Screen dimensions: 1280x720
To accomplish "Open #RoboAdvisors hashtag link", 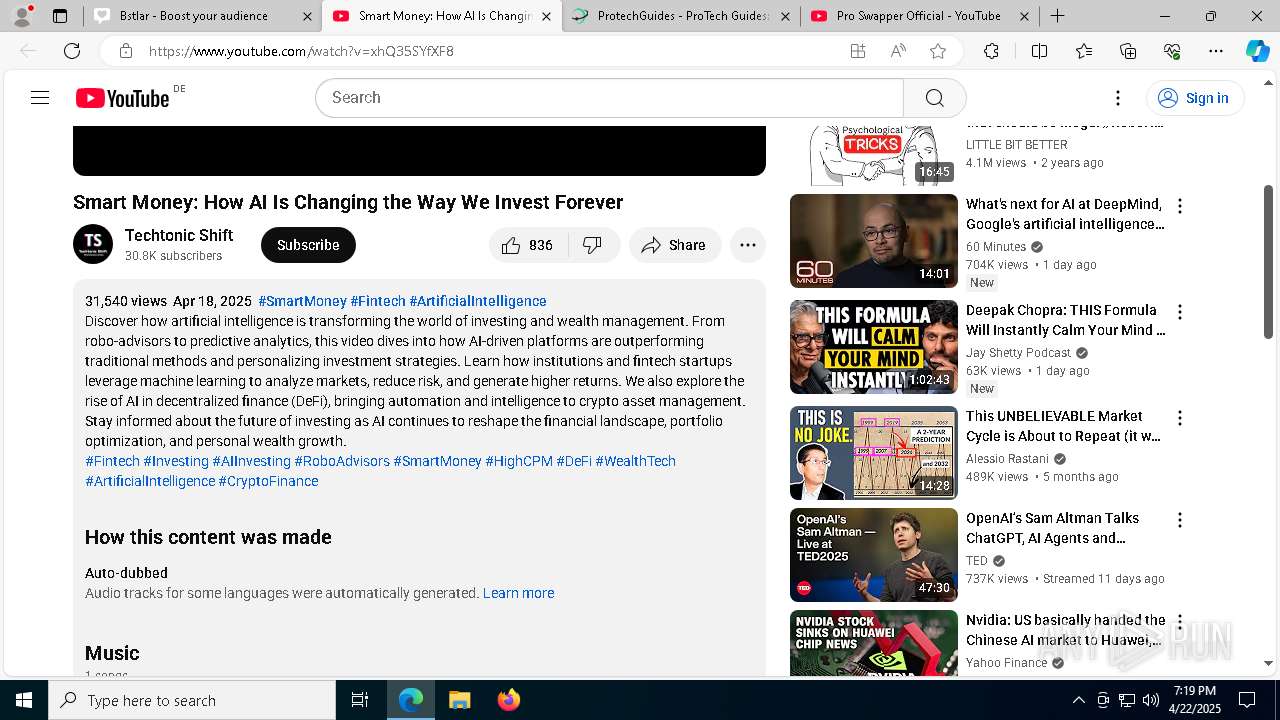I will point(342,461).
